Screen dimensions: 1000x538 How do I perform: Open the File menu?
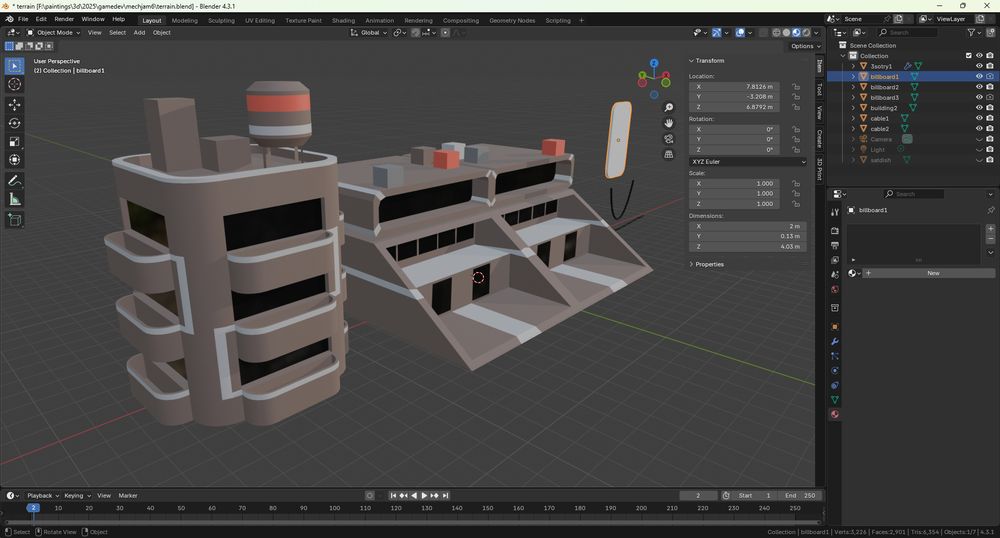pos(23,19)
